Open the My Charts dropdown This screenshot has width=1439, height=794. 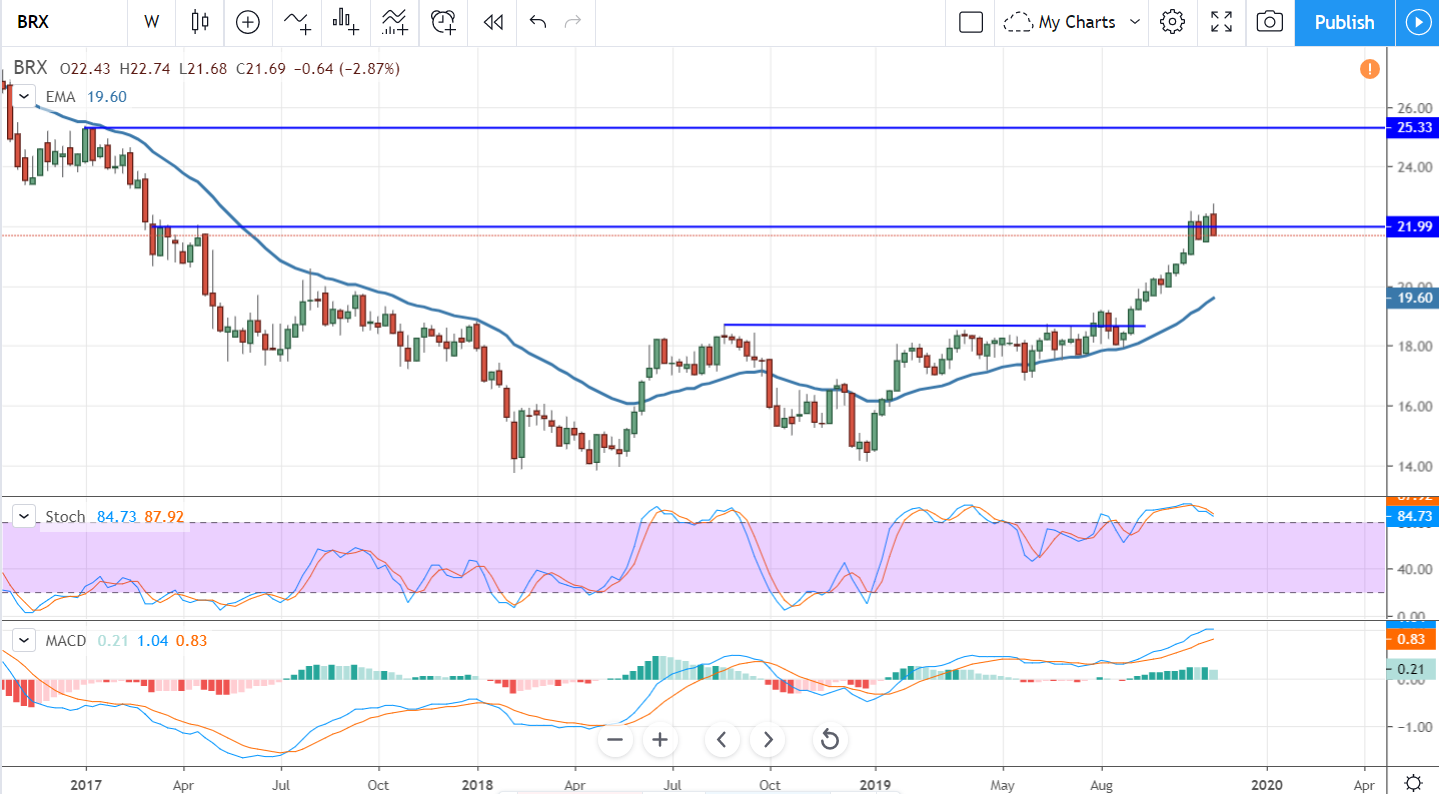1071,22
